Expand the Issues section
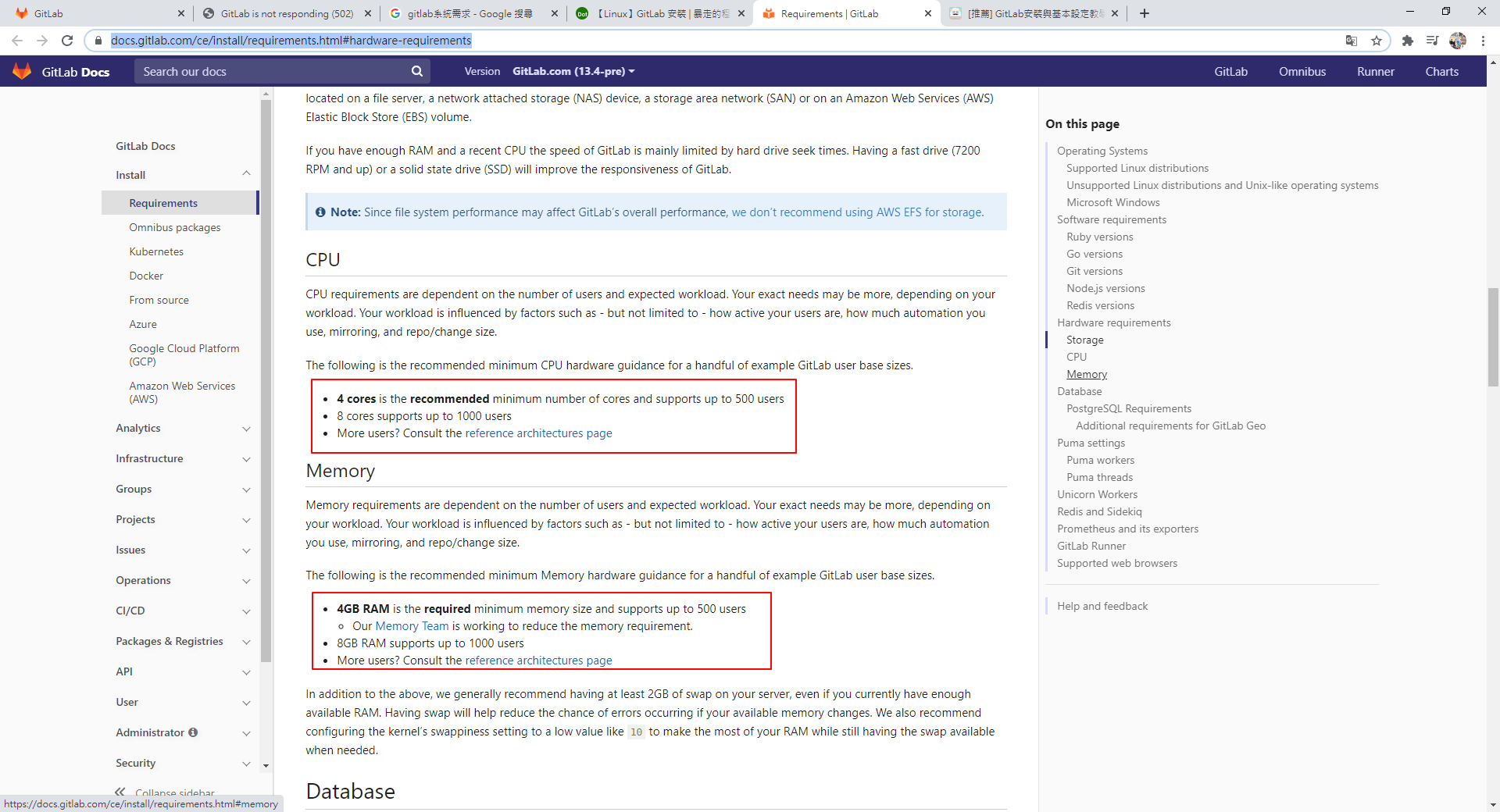Image resolution: width=1500 pixels, height=812 pixels. [246, 550]
